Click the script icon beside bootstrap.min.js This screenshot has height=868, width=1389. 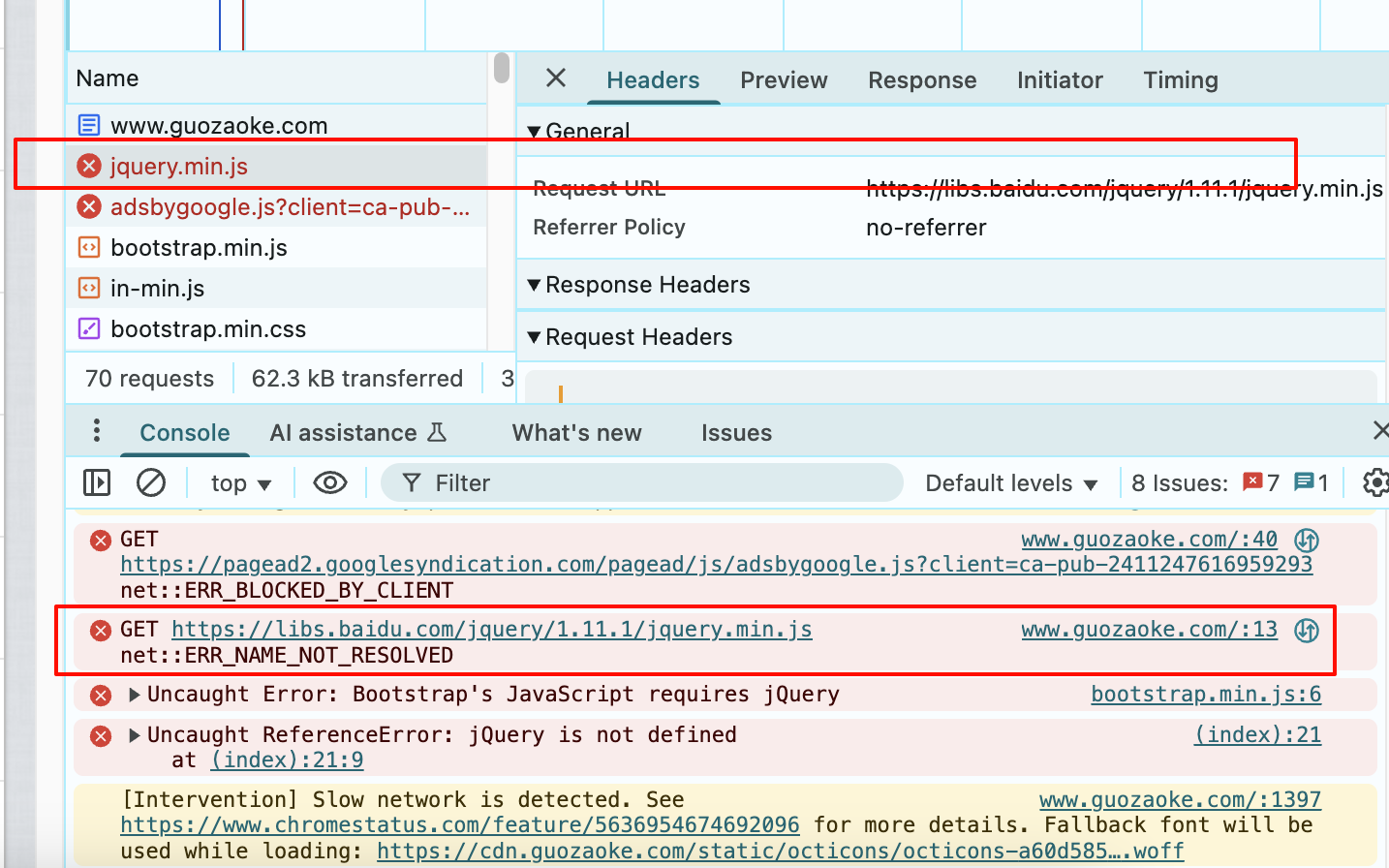click(89, 247)
